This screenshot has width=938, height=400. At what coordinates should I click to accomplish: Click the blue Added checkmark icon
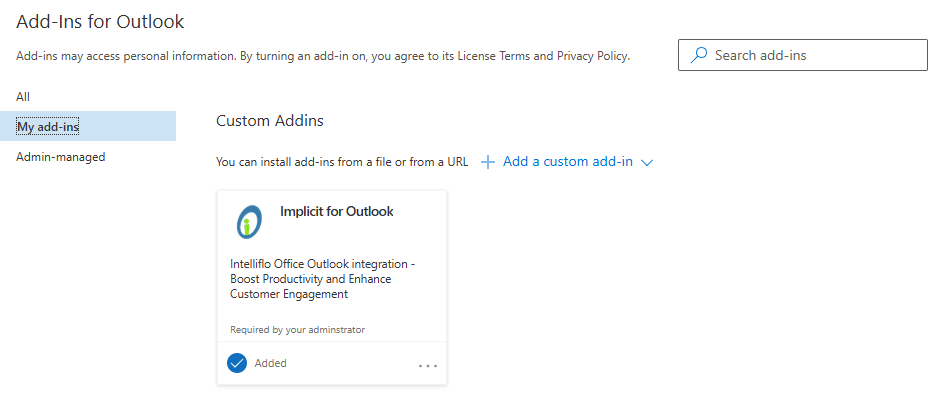pyautogui.click(x=237, y=363)
